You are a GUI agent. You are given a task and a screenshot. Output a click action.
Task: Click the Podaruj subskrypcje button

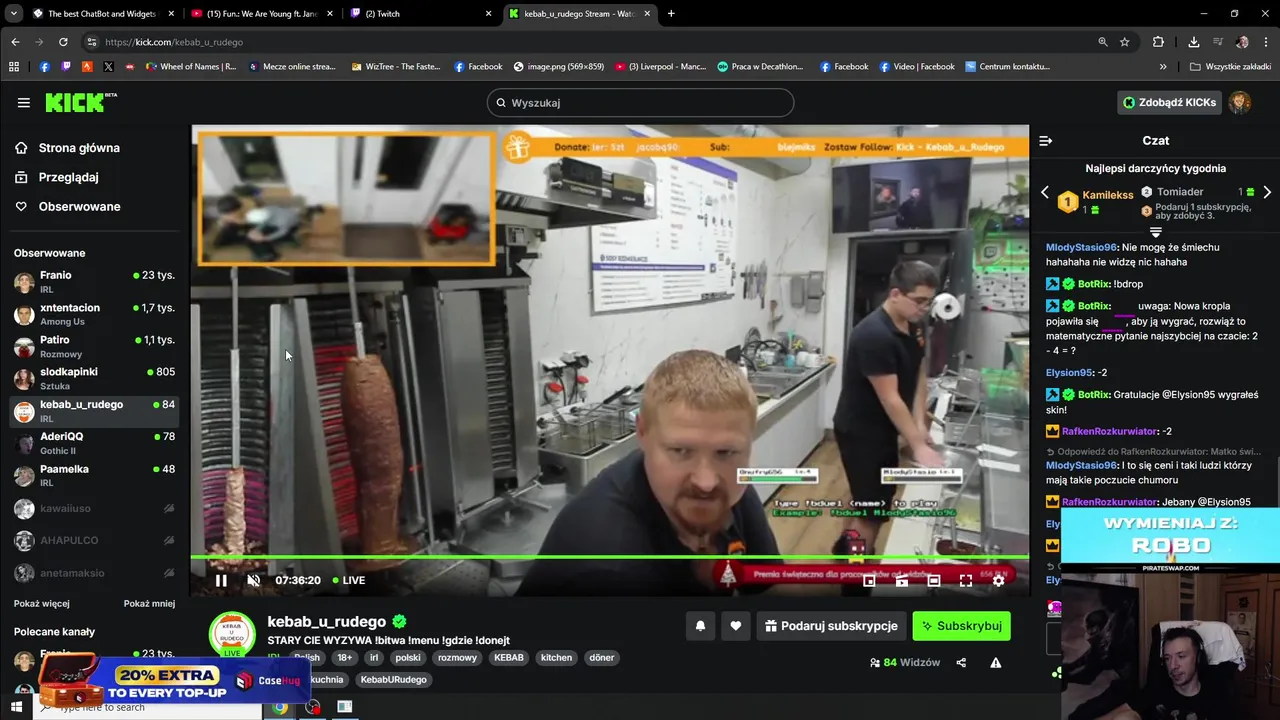point(831,626)
